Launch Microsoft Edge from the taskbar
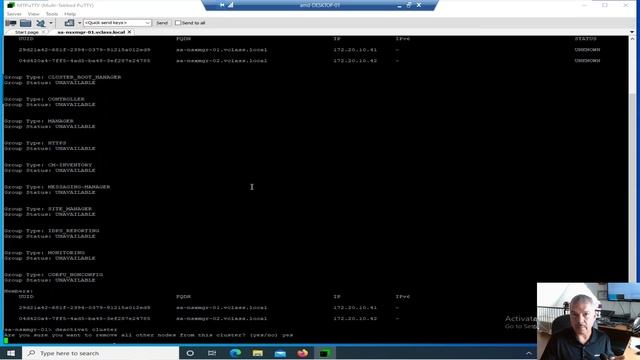Image resolution: width=640 pixels, height=360 pixels. click(235, 353)
